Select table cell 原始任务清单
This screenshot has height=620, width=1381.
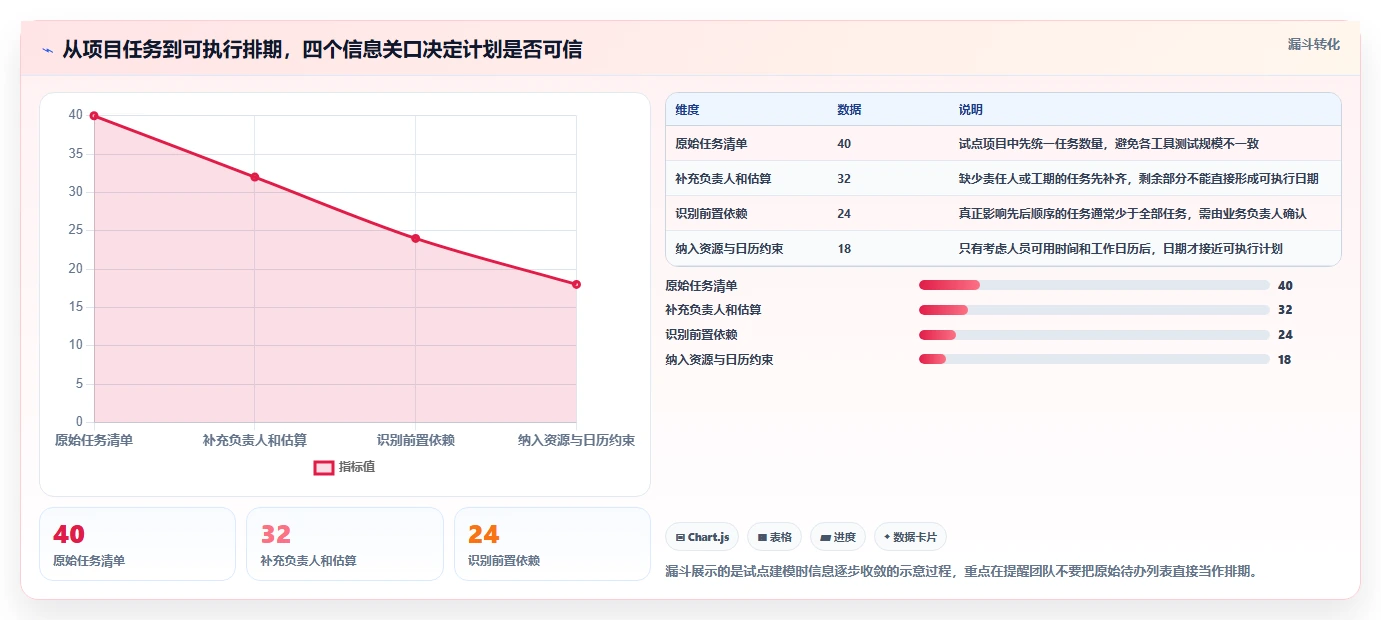tap(711, 144)
